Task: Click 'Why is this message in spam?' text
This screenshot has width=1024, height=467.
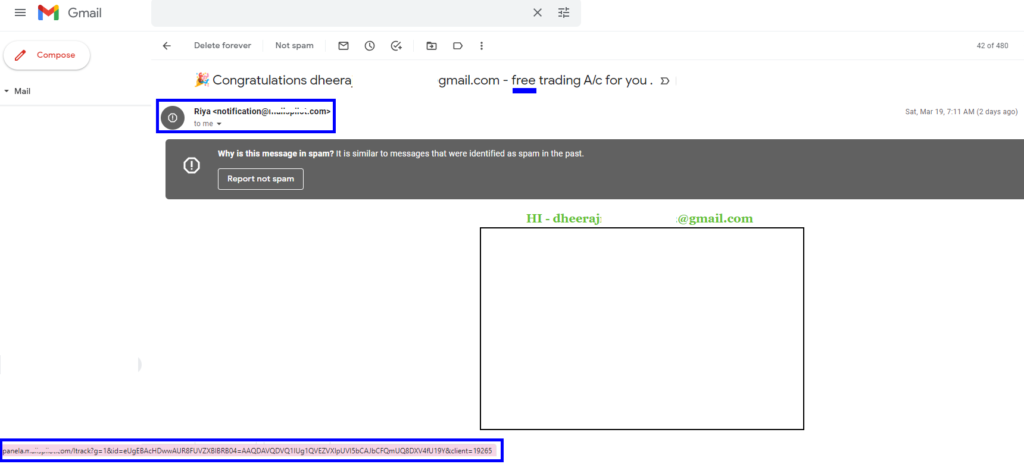Action: point(275,154)
